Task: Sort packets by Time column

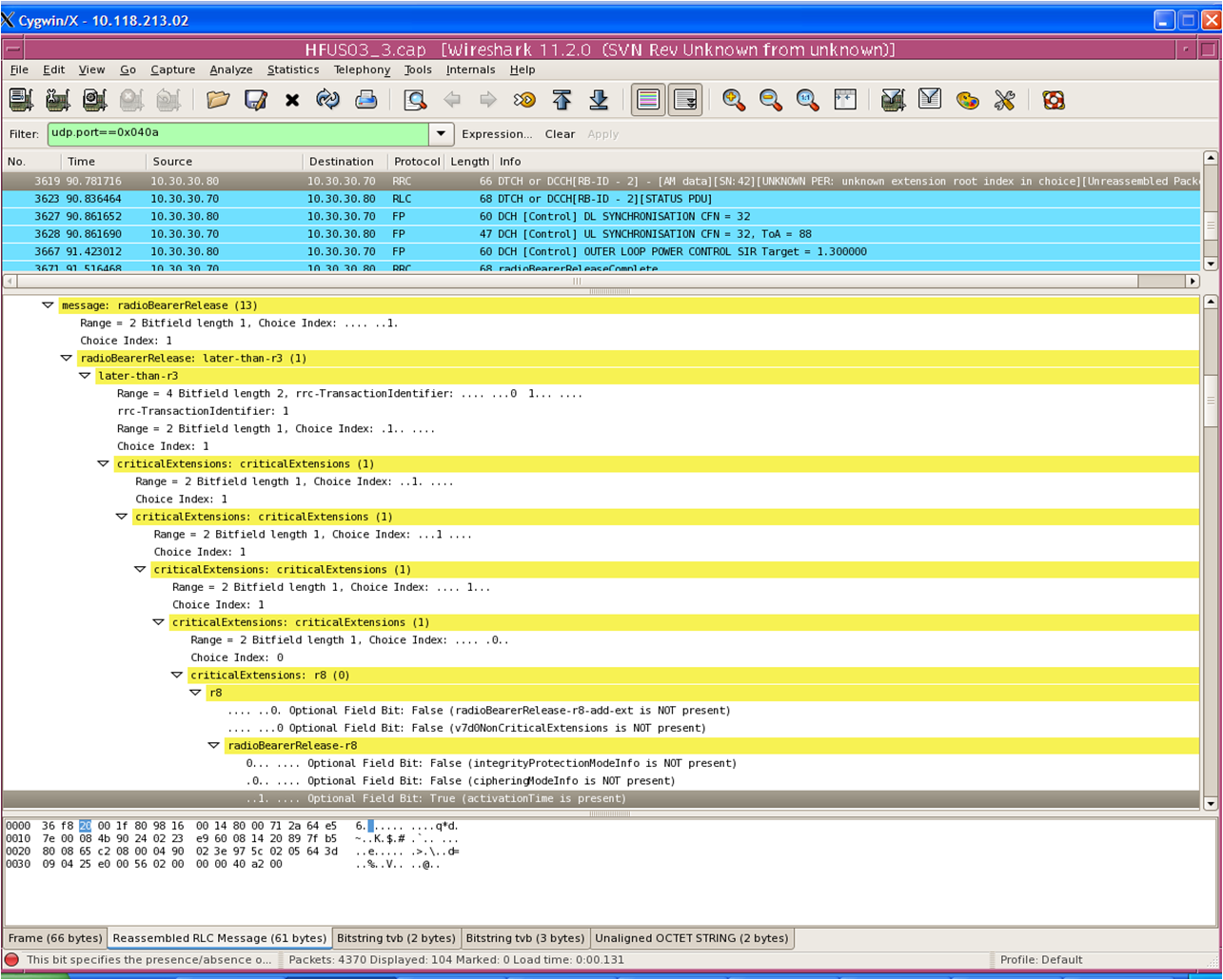Action: [103, 161]
